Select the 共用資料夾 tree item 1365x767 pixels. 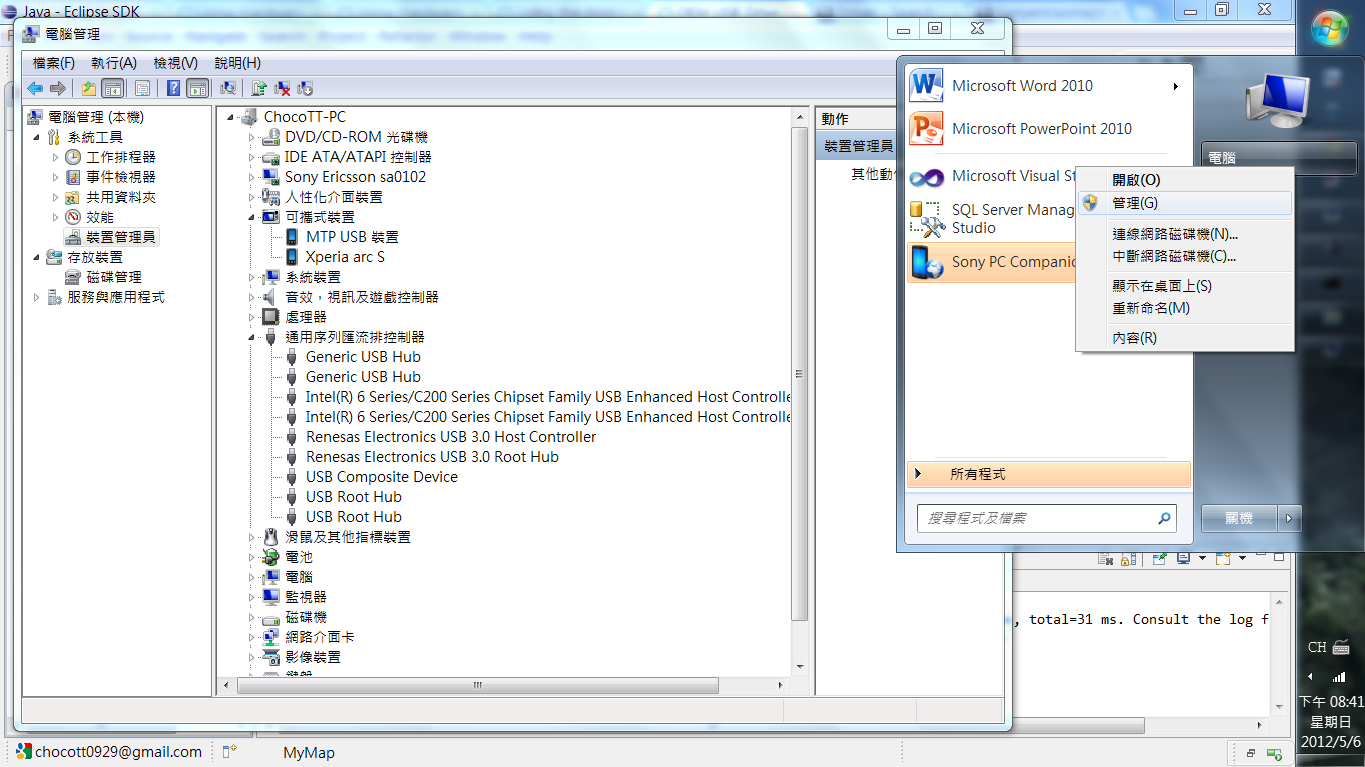121,197
